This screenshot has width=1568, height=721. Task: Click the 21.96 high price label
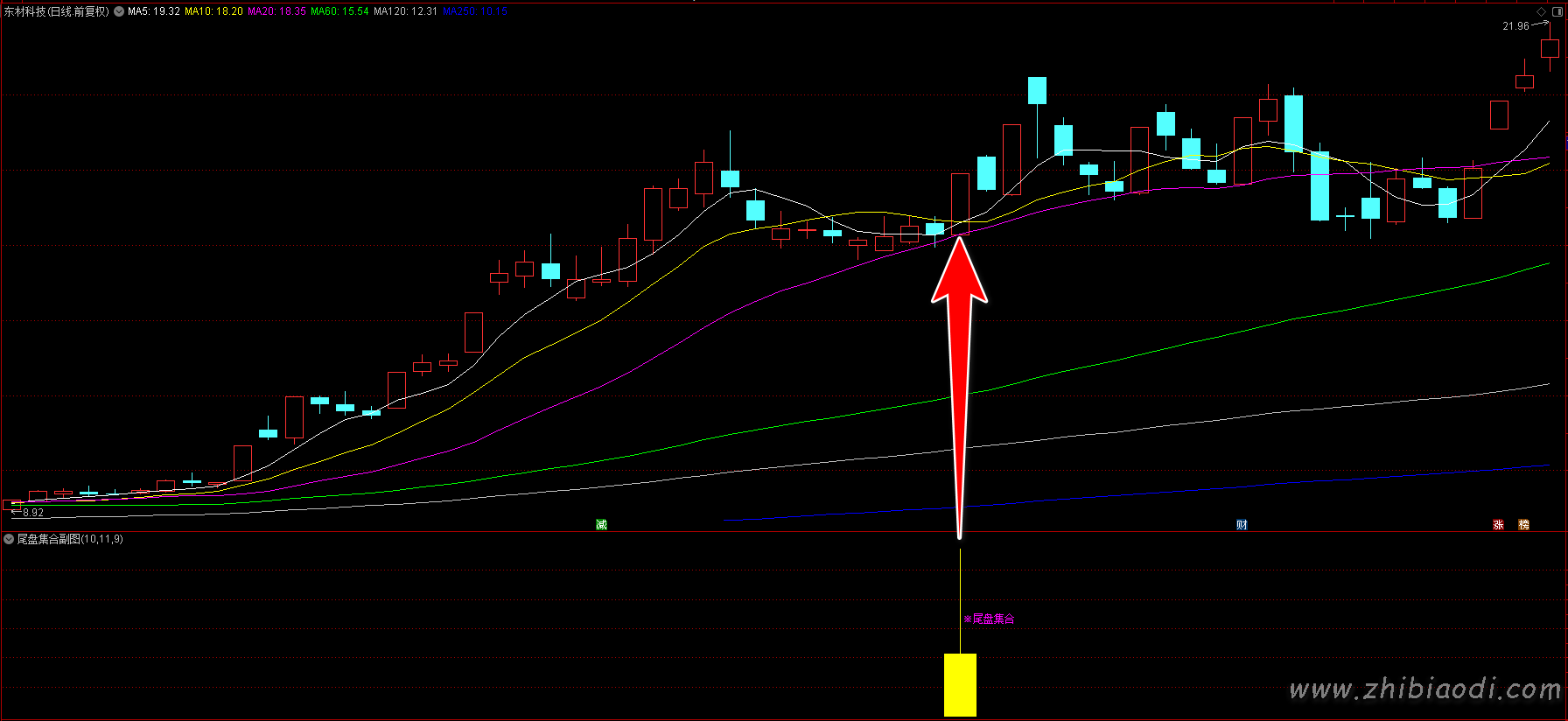1515,26
